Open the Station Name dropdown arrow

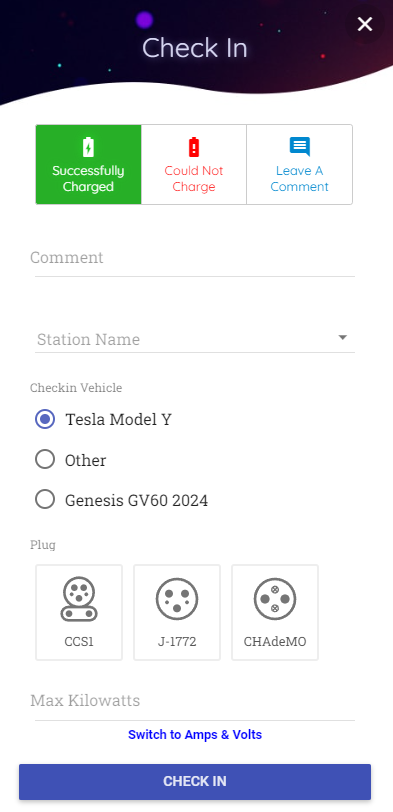(x=342, y=338)
